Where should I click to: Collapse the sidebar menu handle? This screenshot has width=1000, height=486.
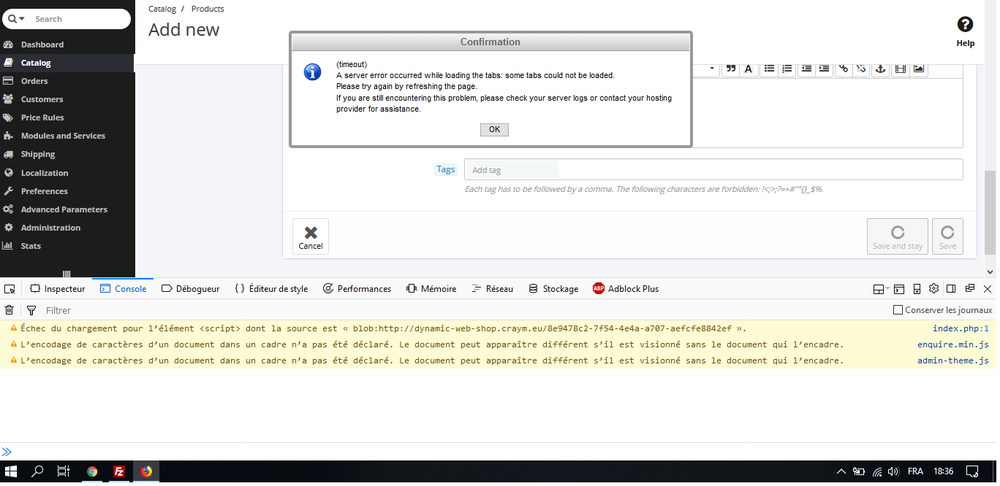pyautogui.click(x=67, y=274)
